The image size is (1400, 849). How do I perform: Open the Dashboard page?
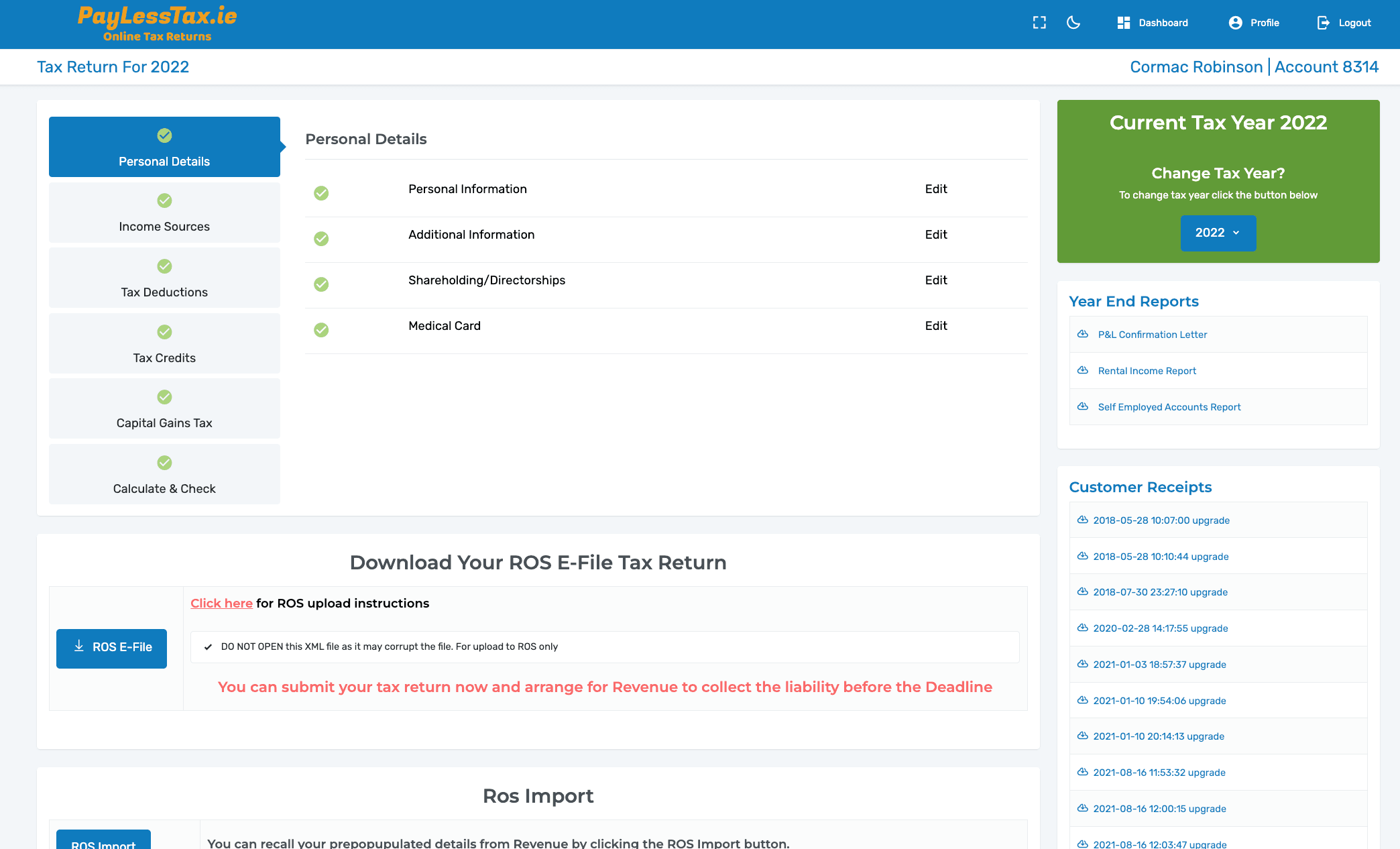1153,23
